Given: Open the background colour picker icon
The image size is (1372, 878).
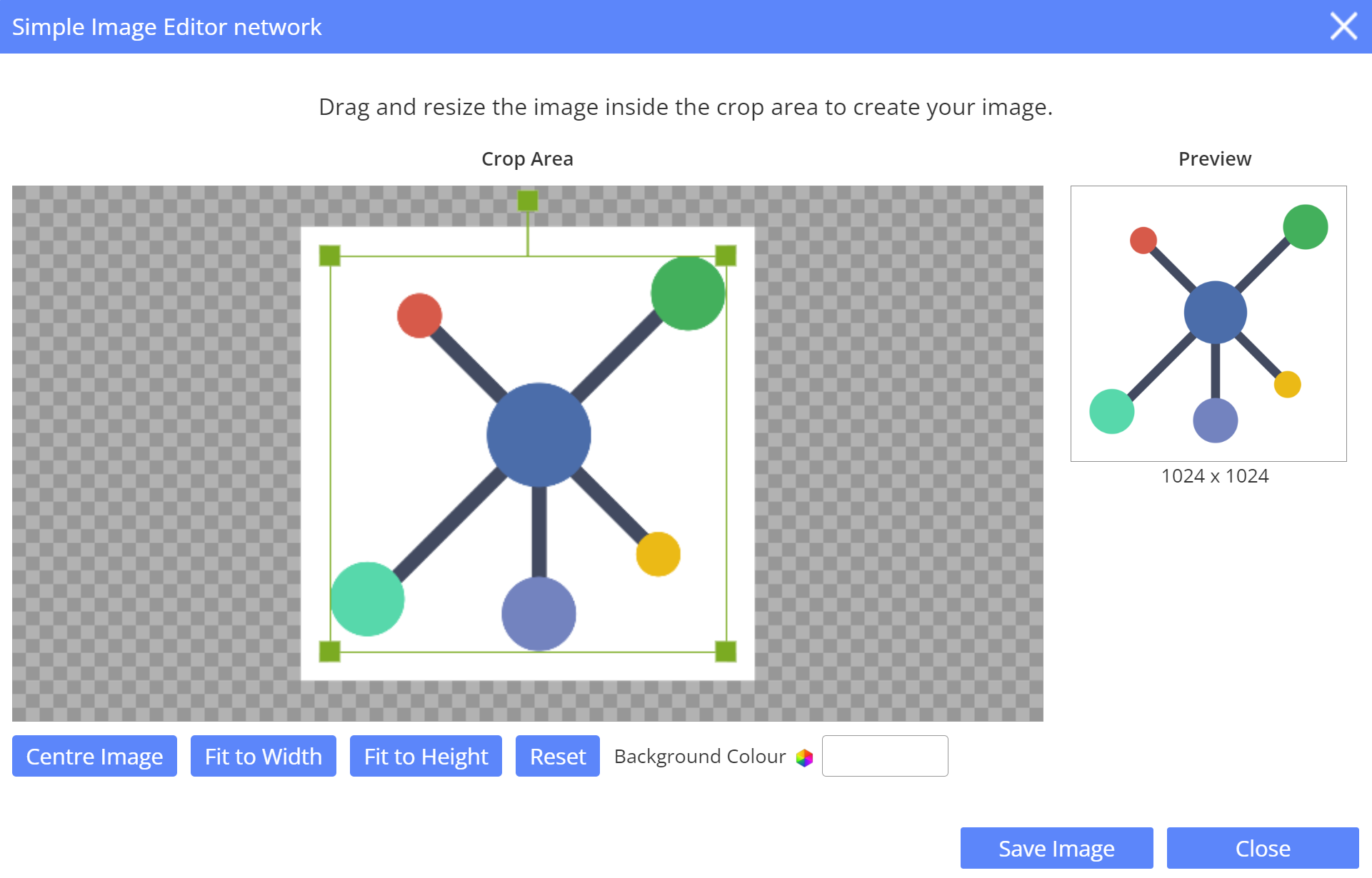Looking at the screenshot, I should pyautogui.click(x=804, y=757).
